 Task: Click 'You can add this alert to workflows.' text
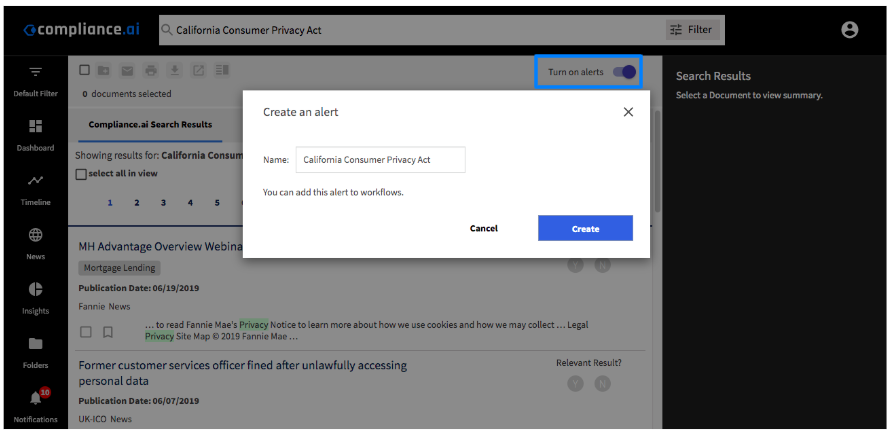(333, 193)
